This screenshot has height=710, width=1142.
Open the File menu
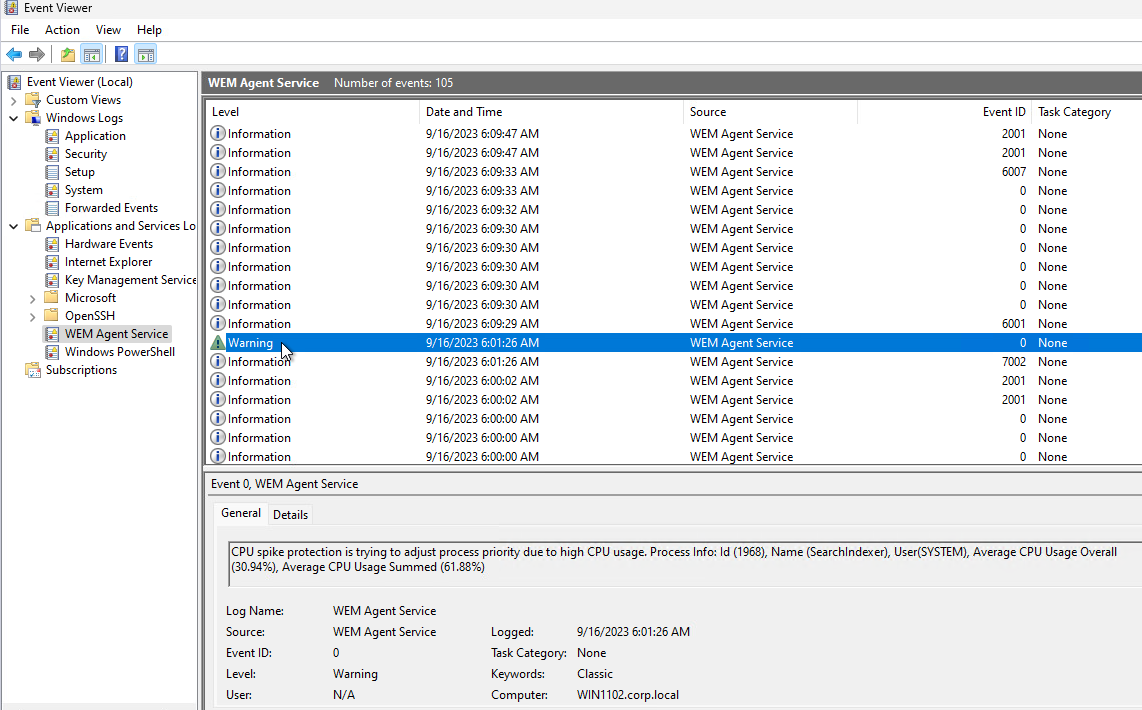click(x=20, y=30)
